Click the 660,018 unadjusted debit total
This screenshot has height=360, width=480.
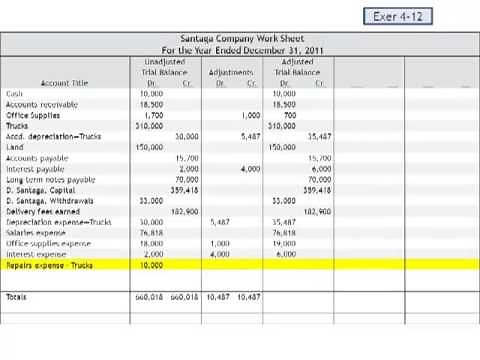click(x=149, y=297)
